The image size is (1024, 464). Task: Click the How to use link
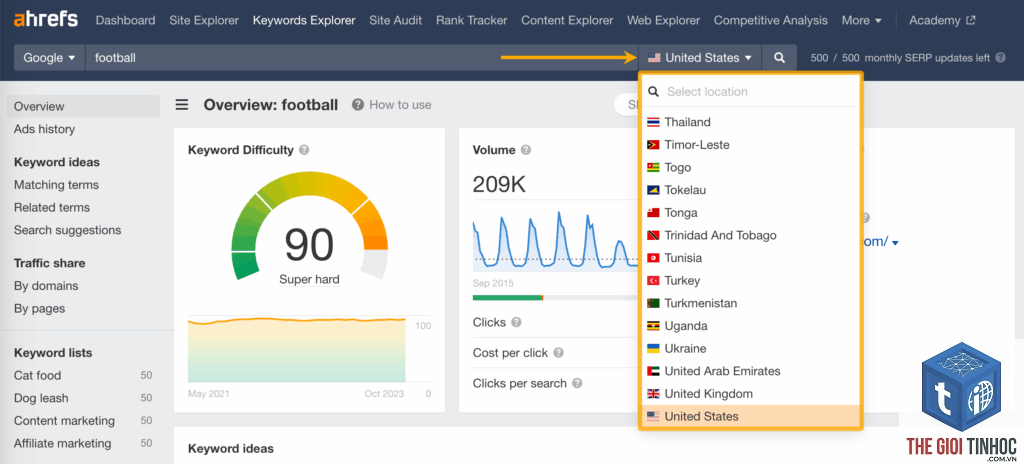pyautogui.click(x=400, y=105)
